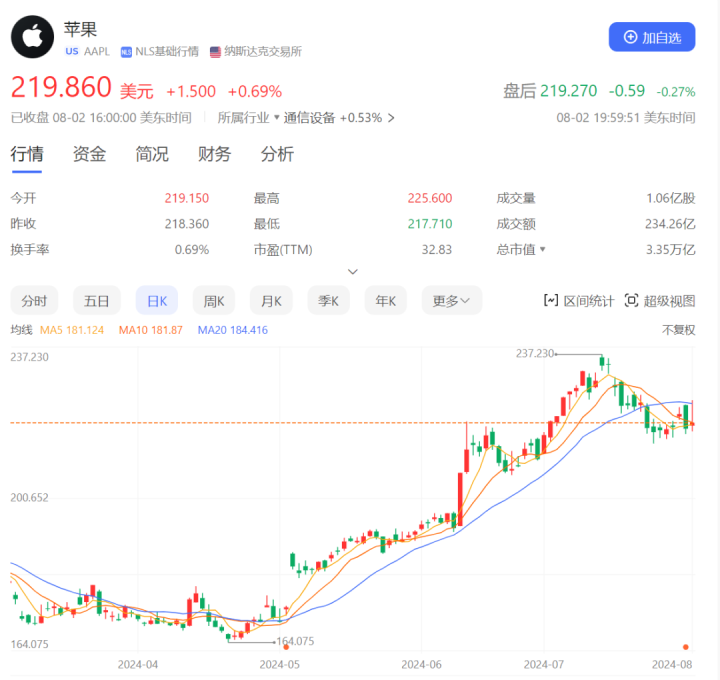Viewport: 720px width, 680px height.
Task: Click the 237.230 high price annotation
Action: pyautogui.click(x=535, y=354)
